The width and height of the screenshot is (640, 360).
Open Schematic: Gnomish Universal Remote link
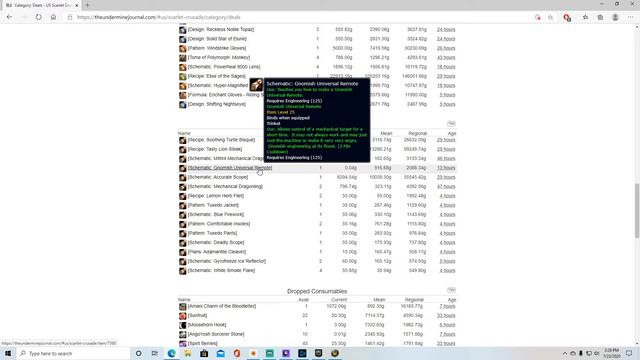pyautogui.click(x=230, y=168)
